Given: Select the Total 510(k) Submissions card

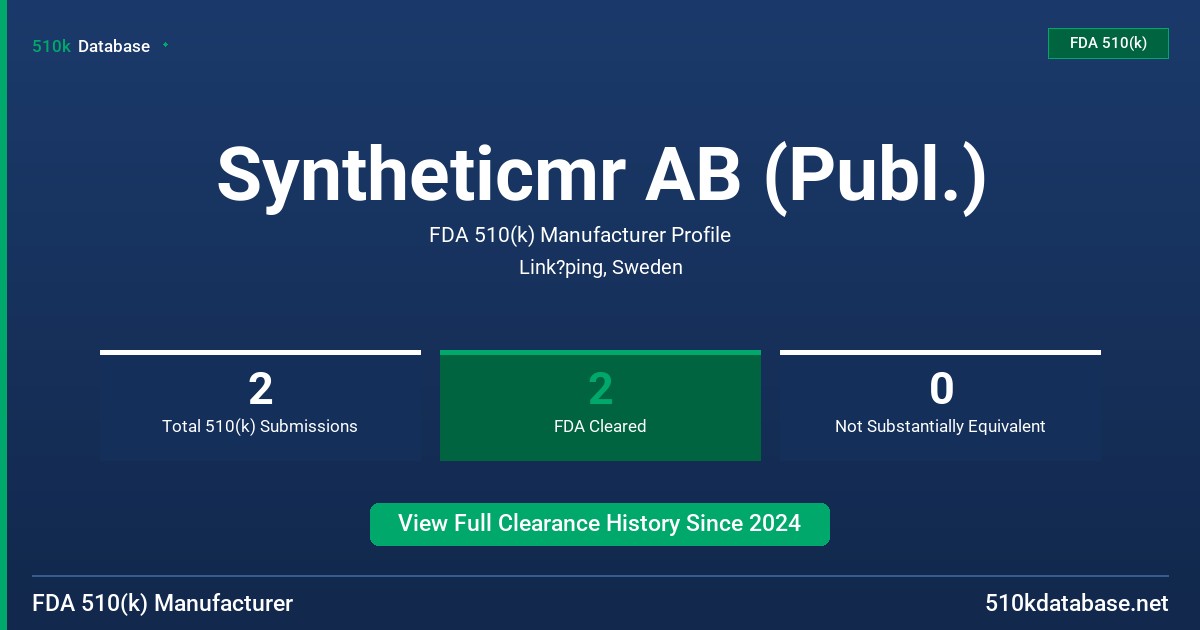Looking at the screenshot, I should pos(260,405).
